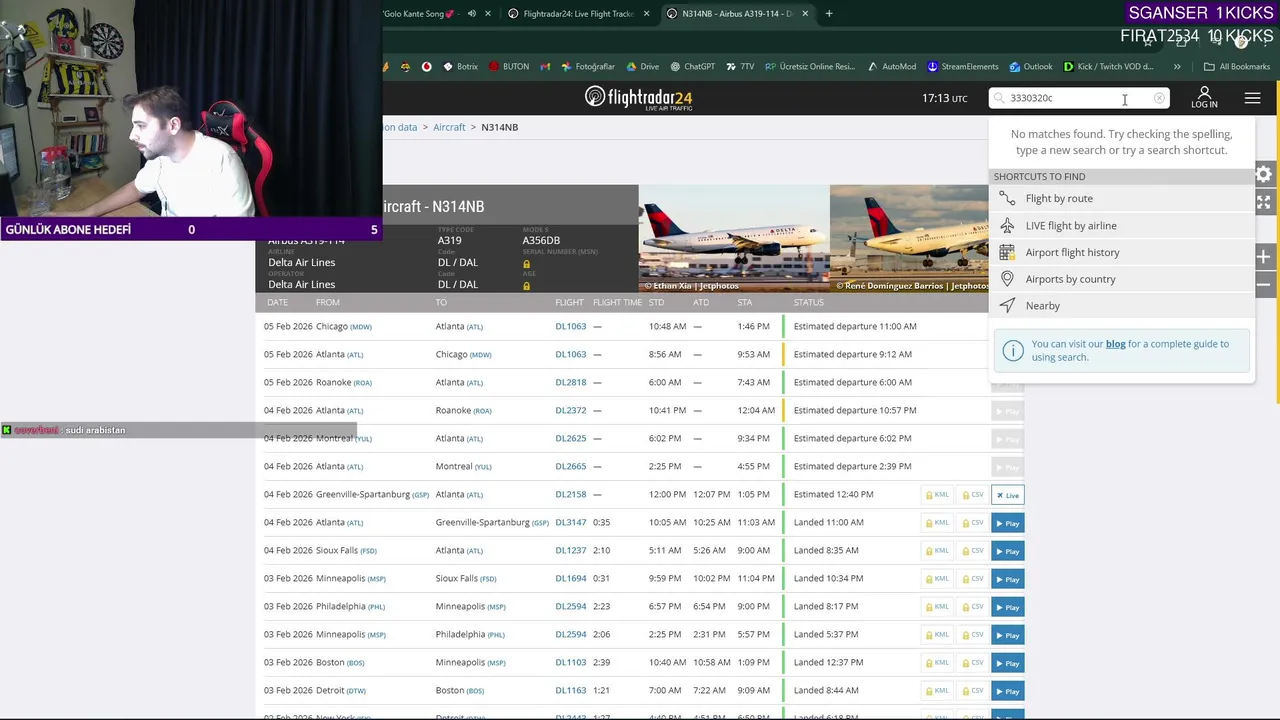
Task: Open the StreamElements bookmark
Action: (962, 67)
